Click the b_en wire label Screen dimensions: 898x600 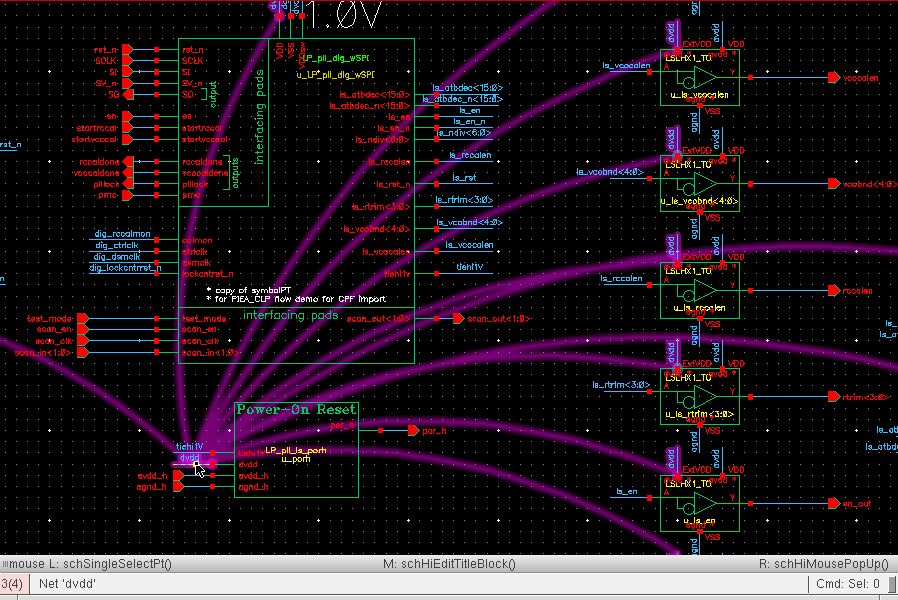(627, 491)
